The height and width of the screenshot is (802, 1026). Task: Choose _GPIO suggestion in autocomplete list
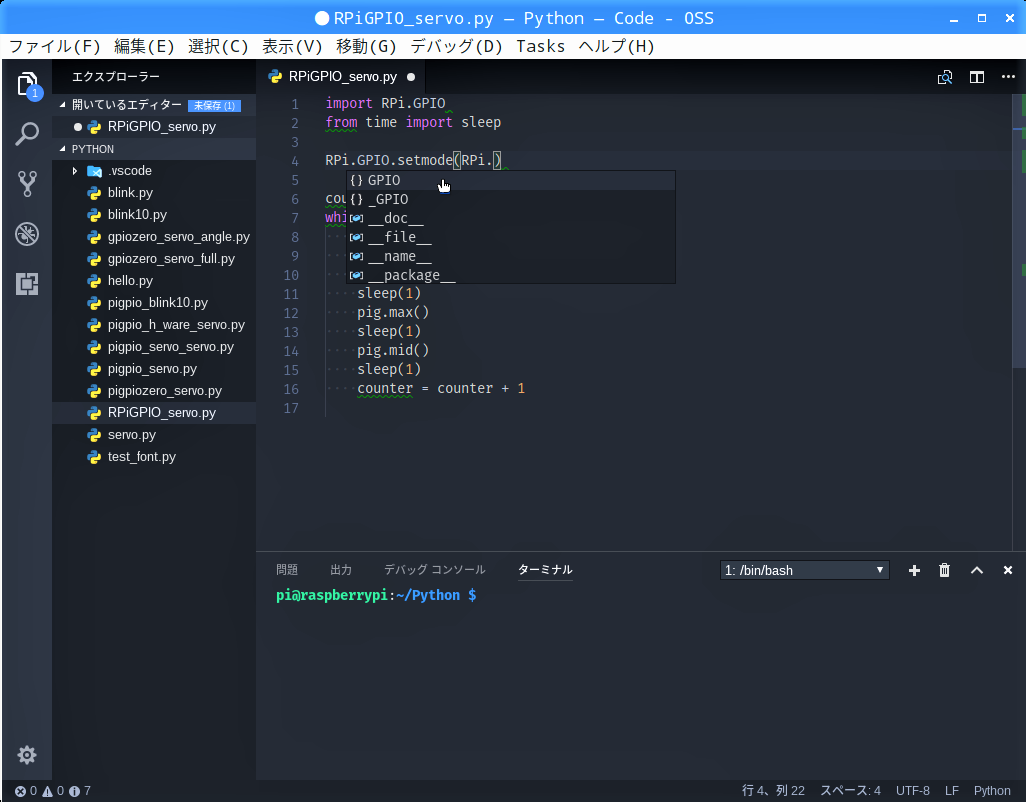click(510, 199)
